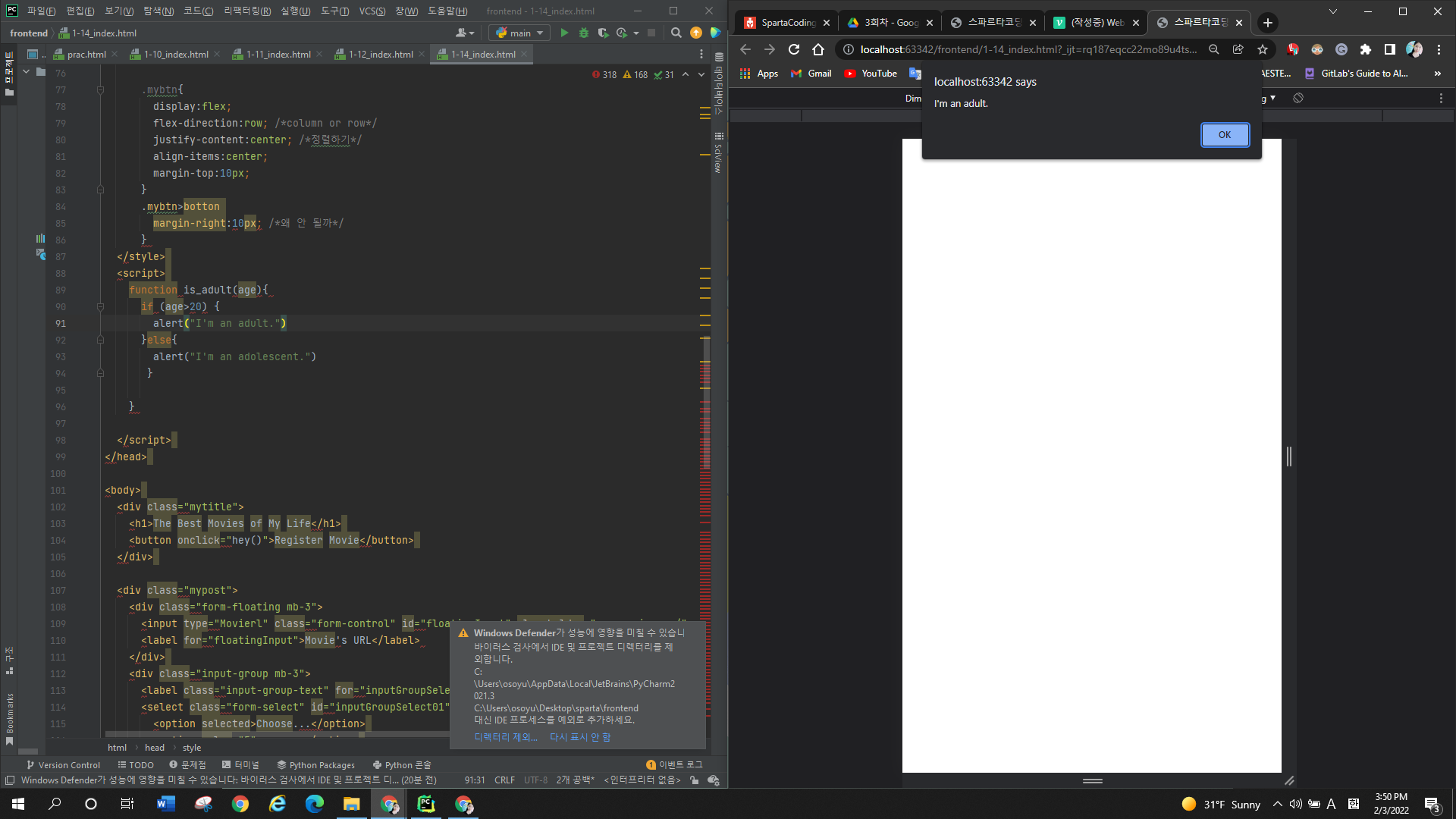Click 다시 표시 안 함 link
The width and height of the screenshot is (1456, 819).
pyautogui.click(x=580, y=737)
